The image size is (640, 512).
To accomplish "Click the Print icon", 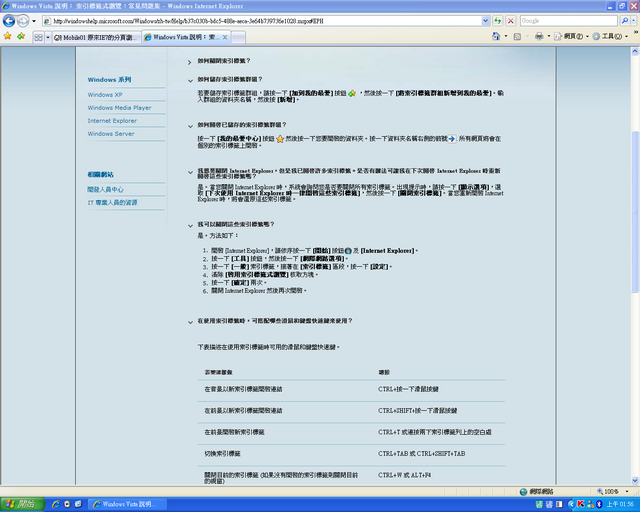I will coord(539,36).
